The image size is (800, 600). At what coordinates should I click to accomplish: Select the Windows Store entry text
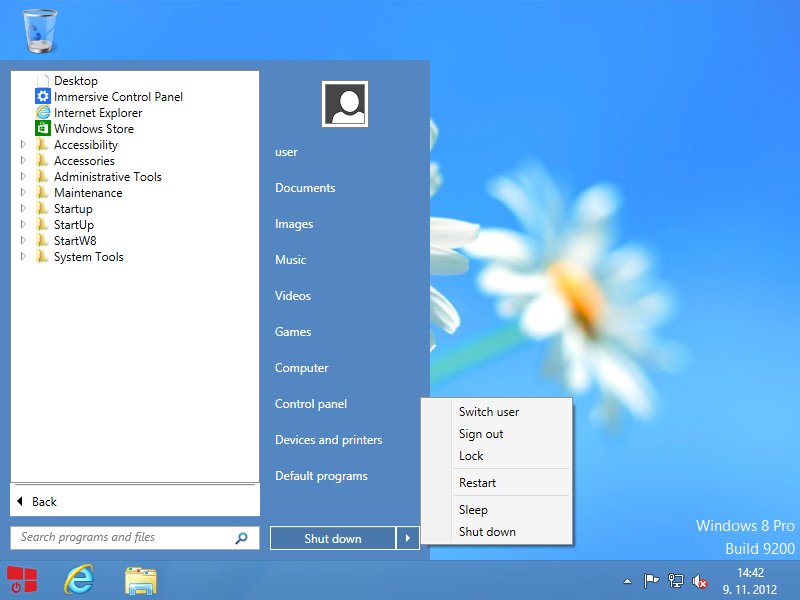pos(94,129)
